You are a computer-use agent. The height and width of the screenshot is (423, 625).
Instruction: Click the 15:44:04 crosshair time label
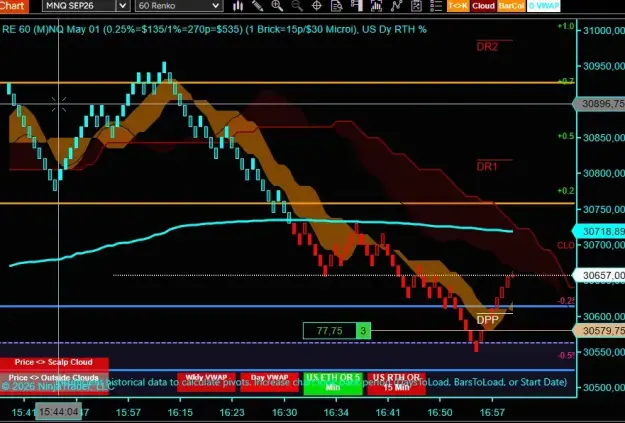[59, 411]
